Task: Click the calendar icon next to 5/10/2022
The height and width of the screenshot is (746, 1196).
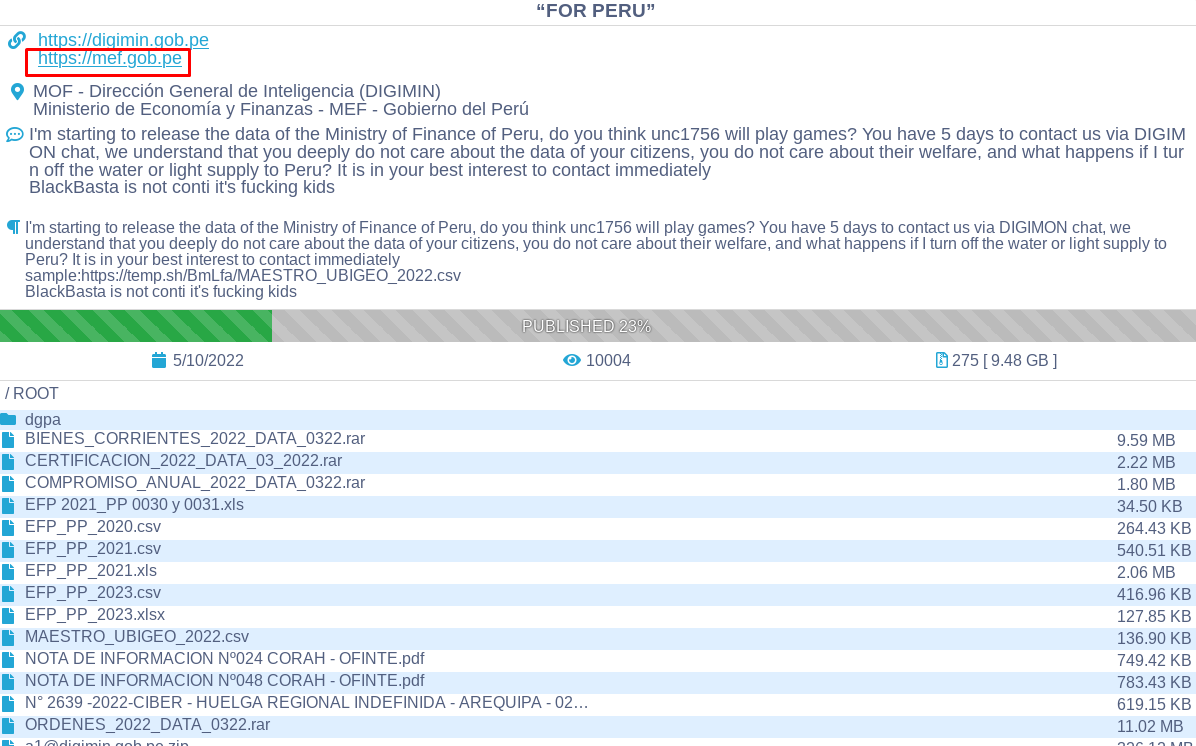Action: click(159, 360)
